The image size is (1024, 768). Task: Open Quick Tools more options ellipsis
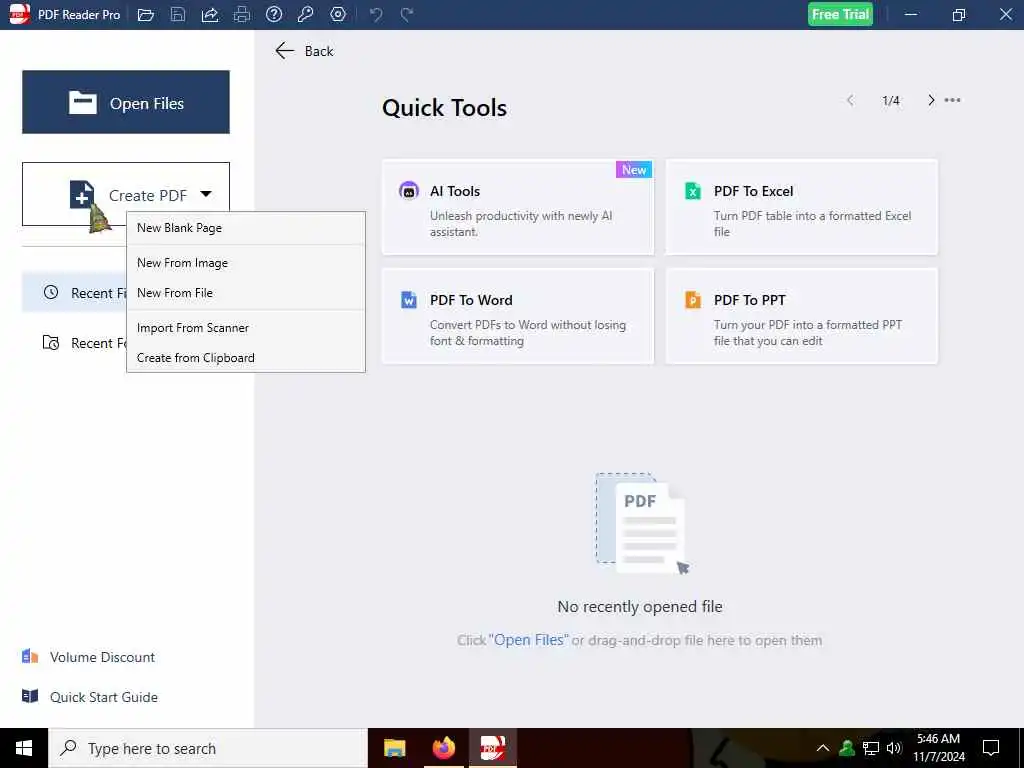click(953, 100)
